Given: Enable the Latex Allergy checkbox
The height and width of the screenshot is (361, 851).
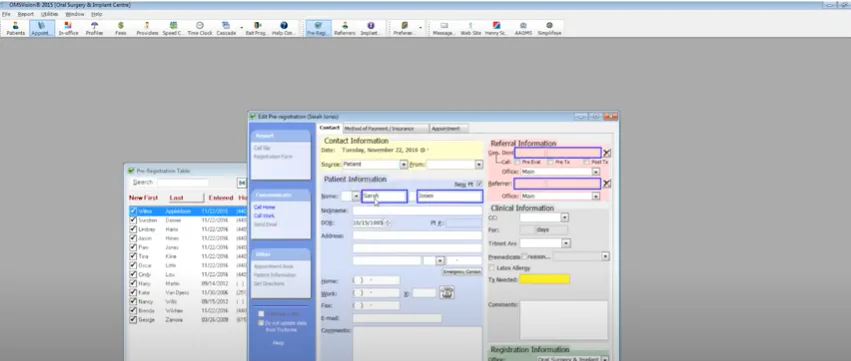Looking at the screenshot, I should tap(492, 268).
